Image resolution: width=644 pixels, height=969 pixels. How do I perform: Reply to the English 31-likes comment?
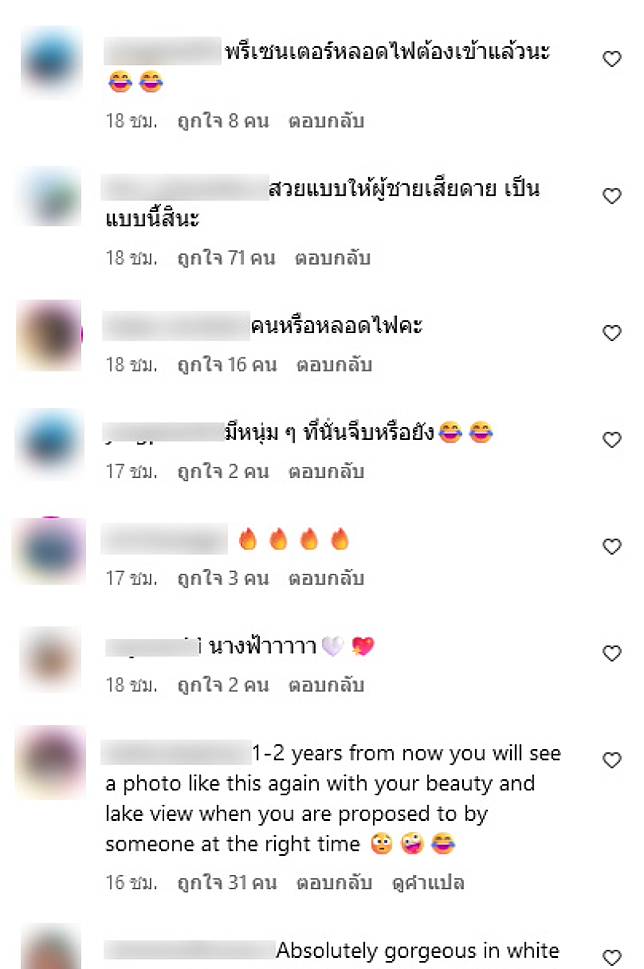tap(334, 882)
